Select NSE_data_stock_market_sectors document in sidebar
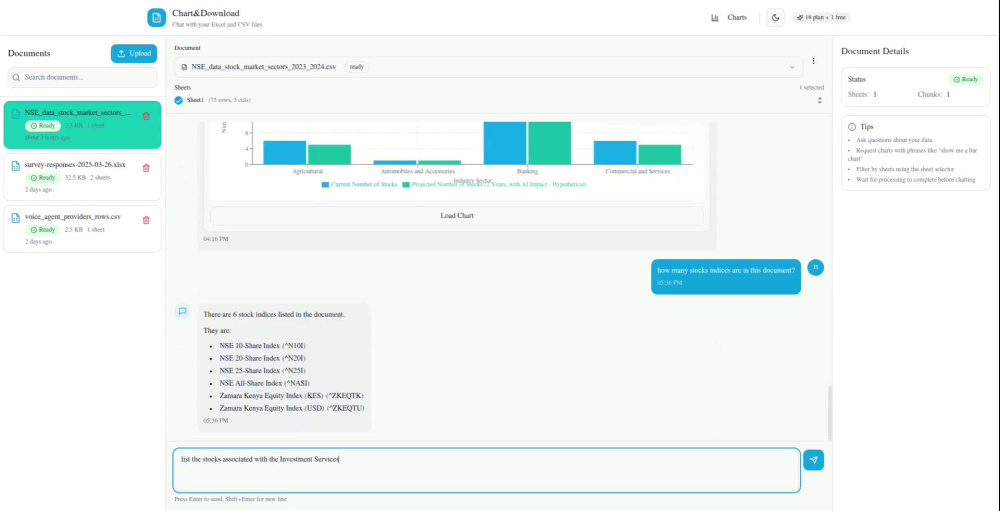The width and height of the screenshot is (1000, 511). coord(82,124)
